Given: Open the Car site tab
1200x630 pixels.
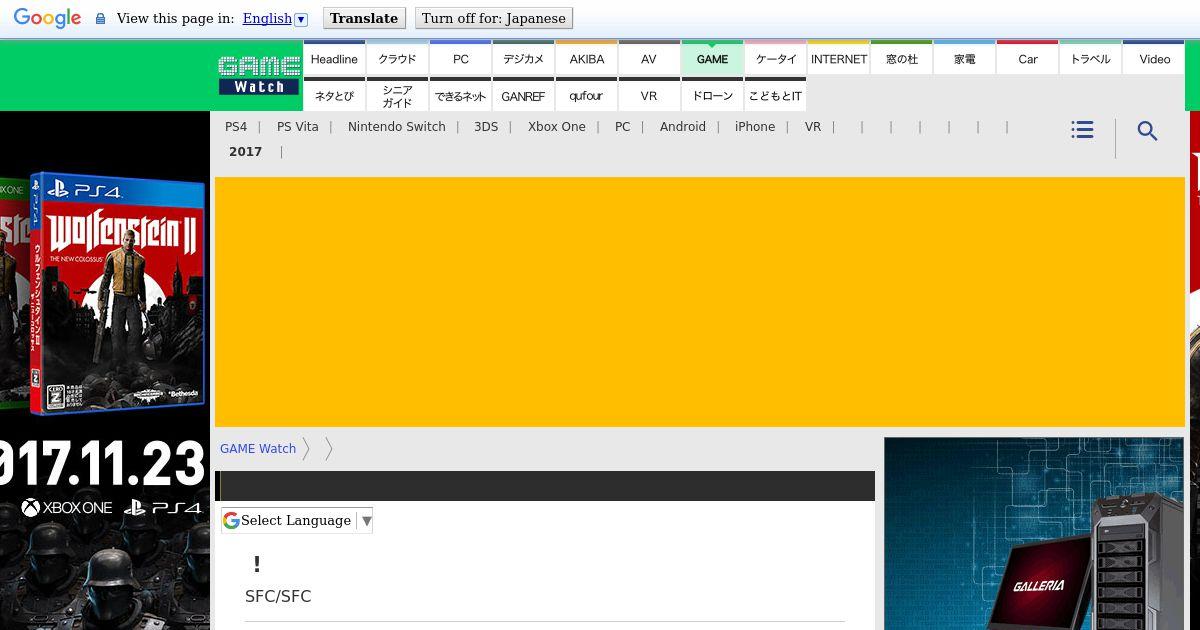Looking at the screenshot, I should click(1027, 58).
